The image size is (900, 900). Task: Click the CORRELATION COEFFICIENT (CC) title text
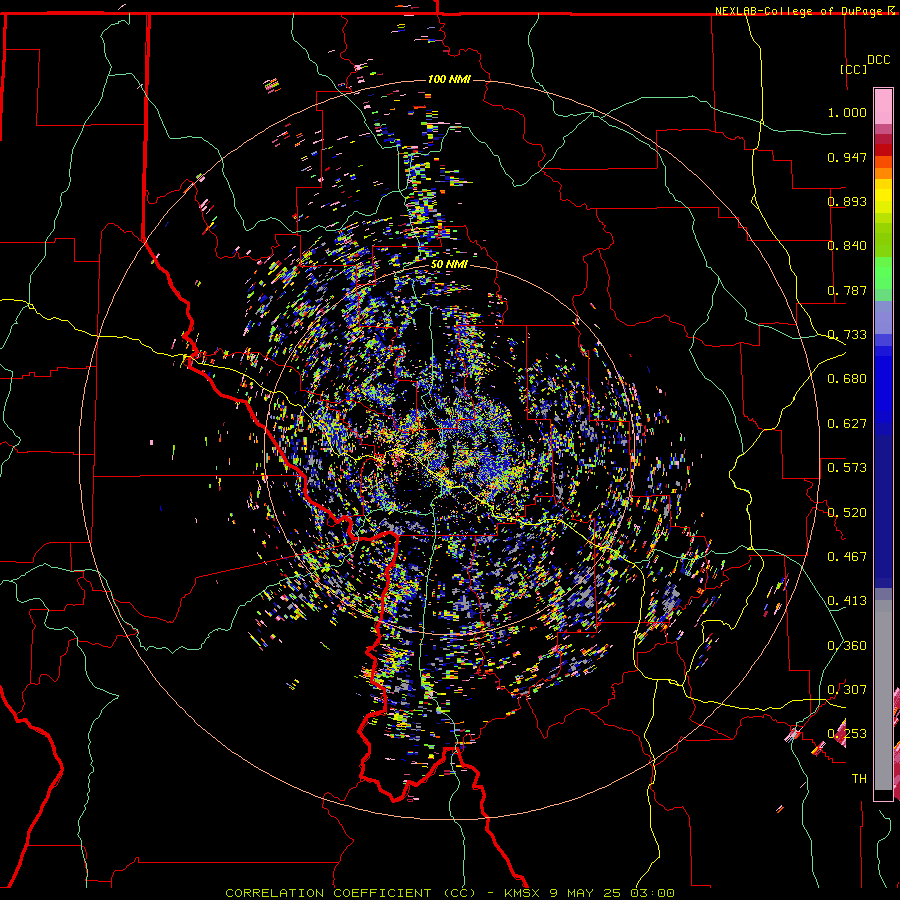click(x=350, y=893)
